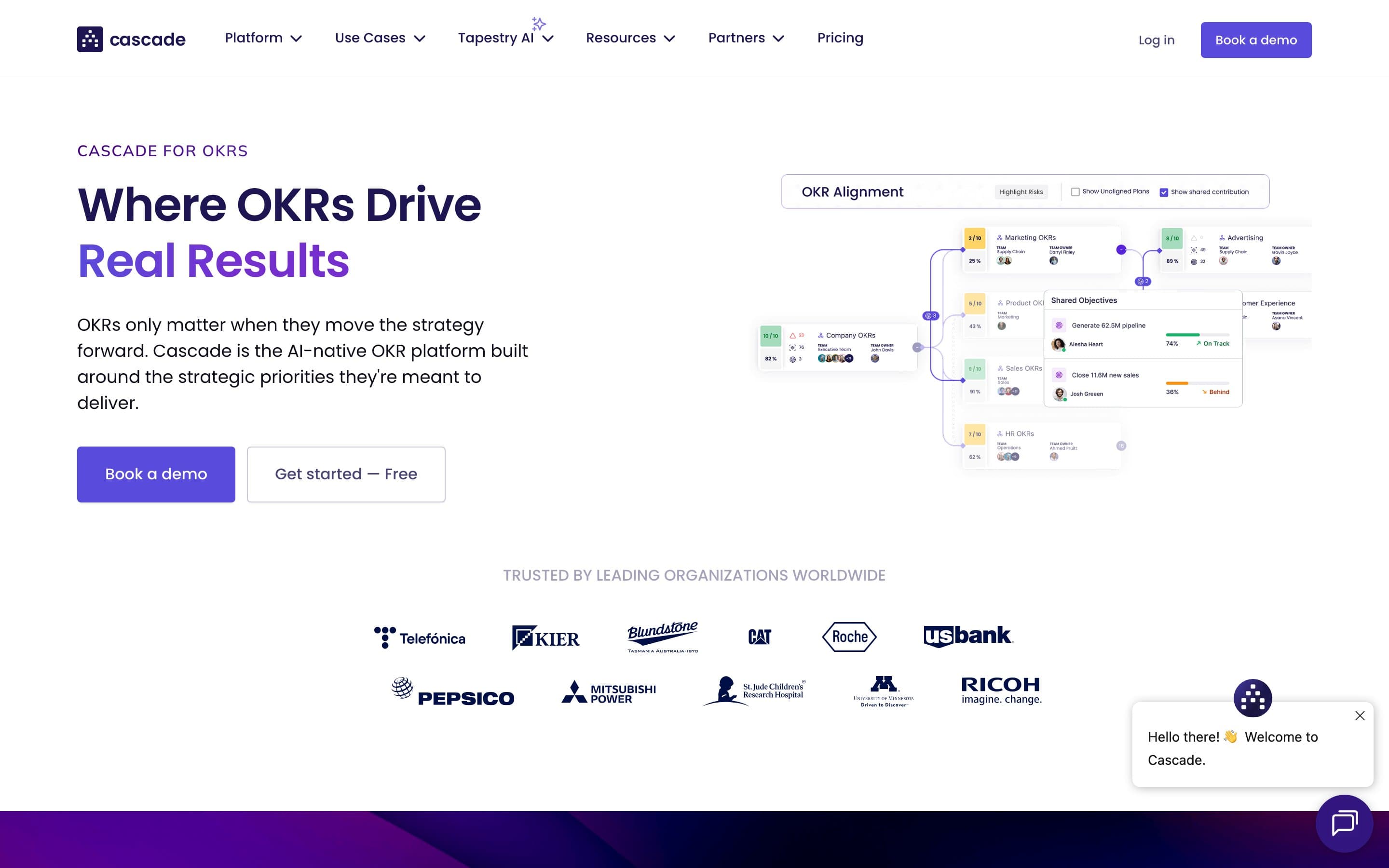The height and width of the screenshot is (868, 1389).
Task: Click John Davis team owner avatar
Action: point(875,358)
